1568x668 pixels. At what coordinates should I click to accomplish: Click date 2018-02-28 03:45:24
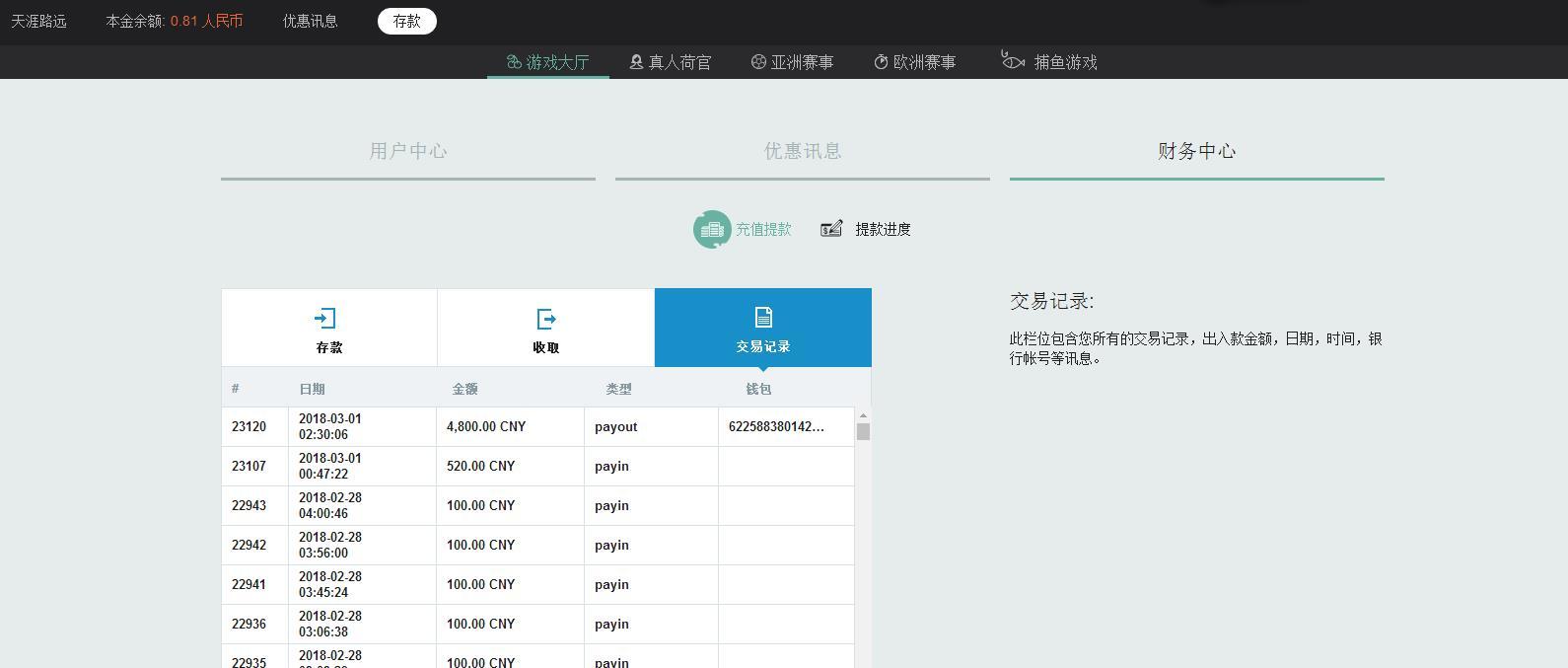click(x=330, y=584)
